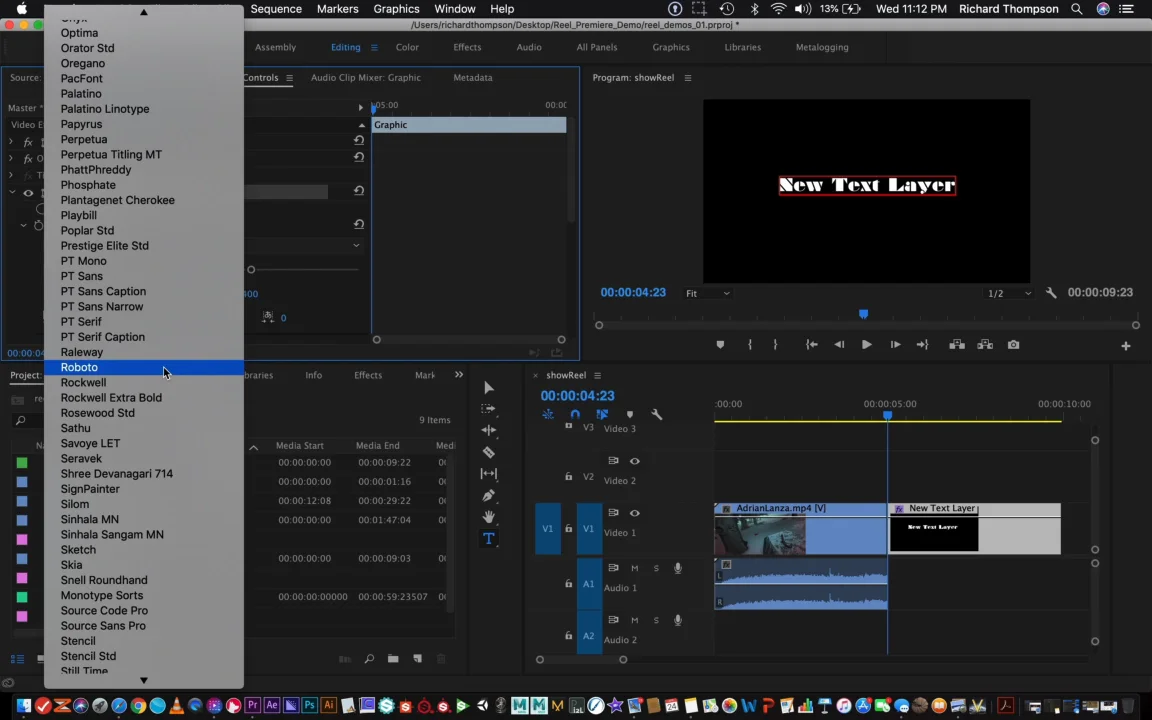
Task: Click the timeline timecode 00:00:04:23
Action: point(577,396)
